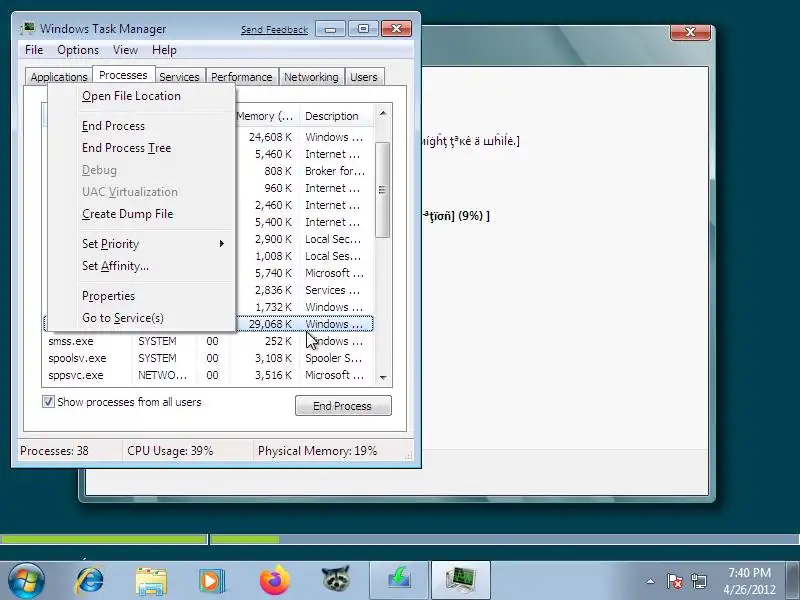Select smss.exe process row
The image size is (800, 600).
tap(208, 341)
